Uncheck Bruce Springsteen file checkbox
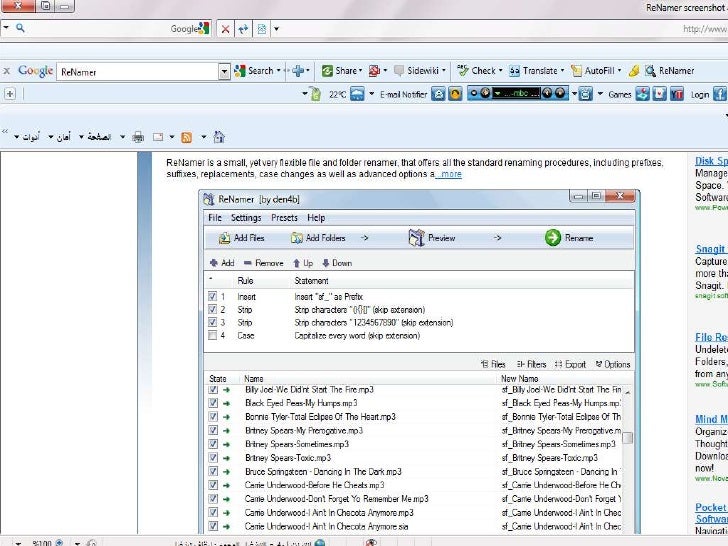Image resolution: width=728 pixels, height=546 pixels. click(213, 471)
